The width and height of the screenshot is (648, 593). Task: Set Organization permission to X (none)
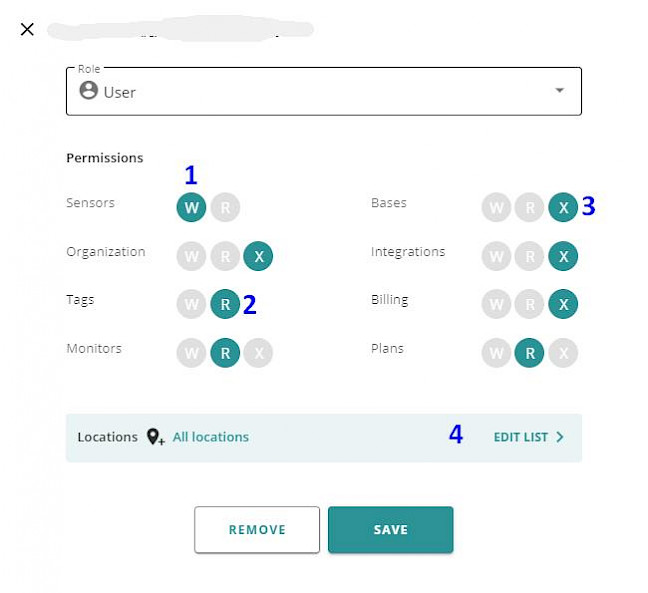coord(258,256)
